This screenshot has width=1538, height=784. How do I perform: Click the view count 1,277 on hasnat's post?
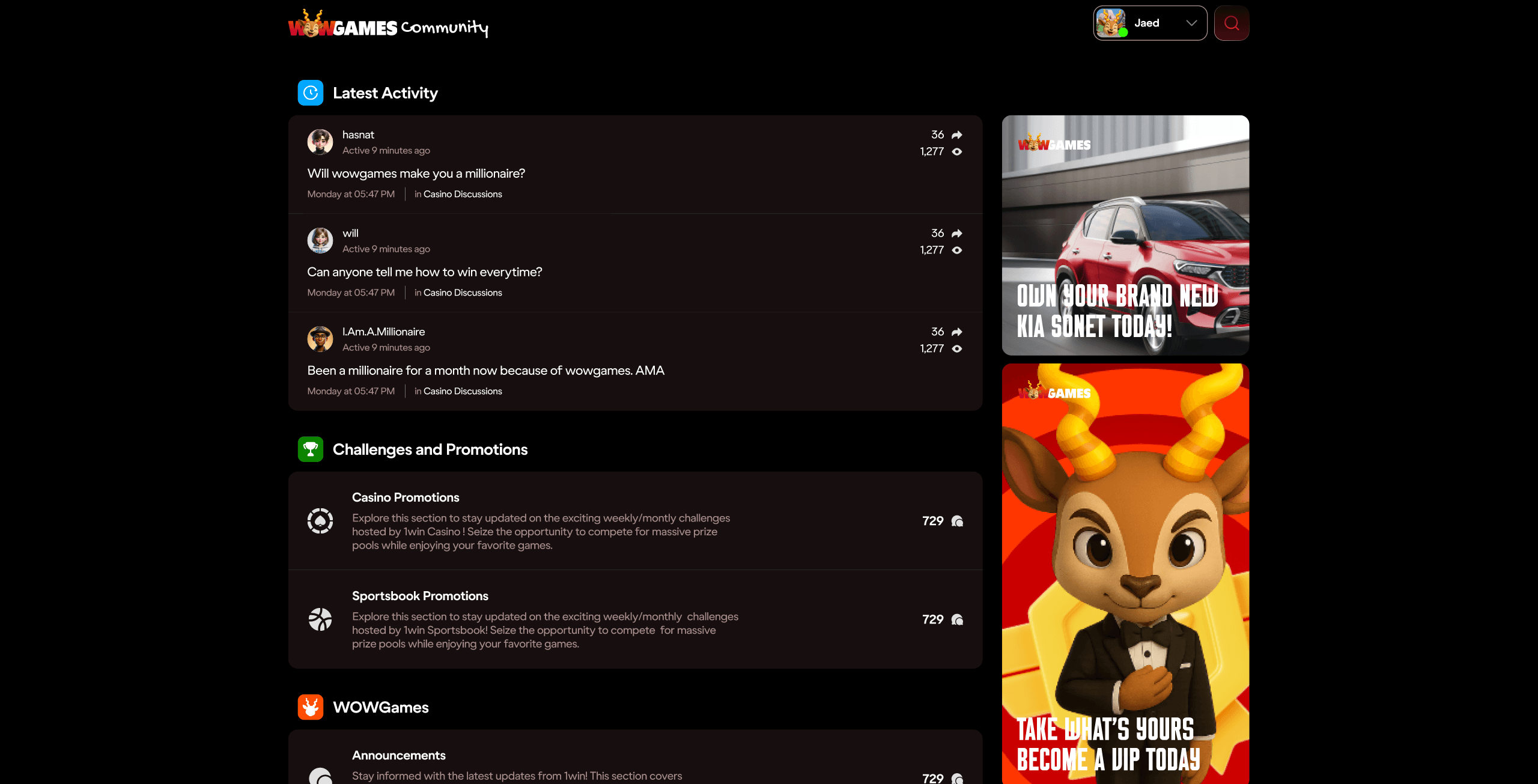932,151
